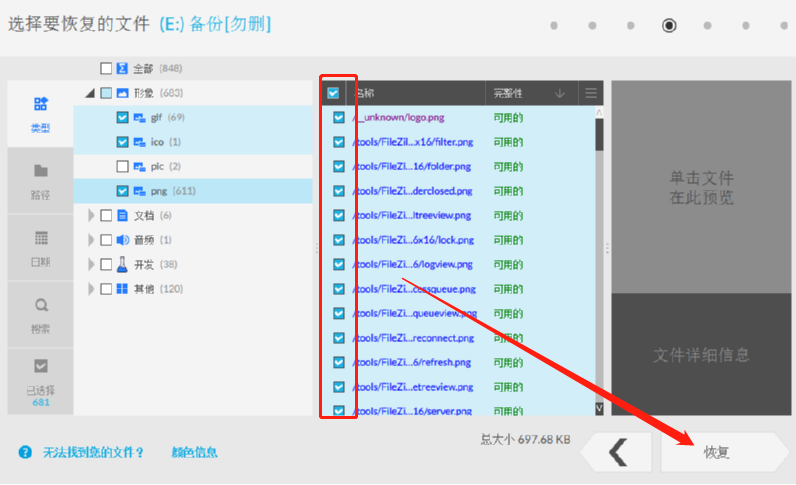The height and width of the screenshot is (485, 796).
Task: Check the pic (2) checkbox
Action: click(122, 166)
